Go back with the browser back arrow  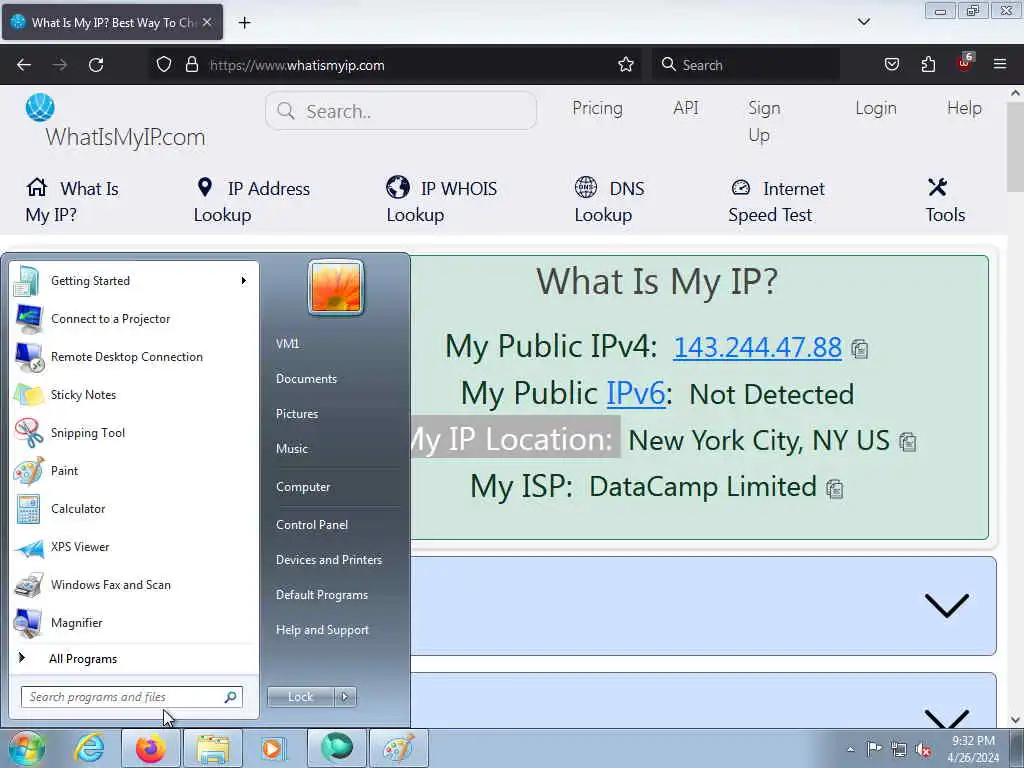(24, 65)
